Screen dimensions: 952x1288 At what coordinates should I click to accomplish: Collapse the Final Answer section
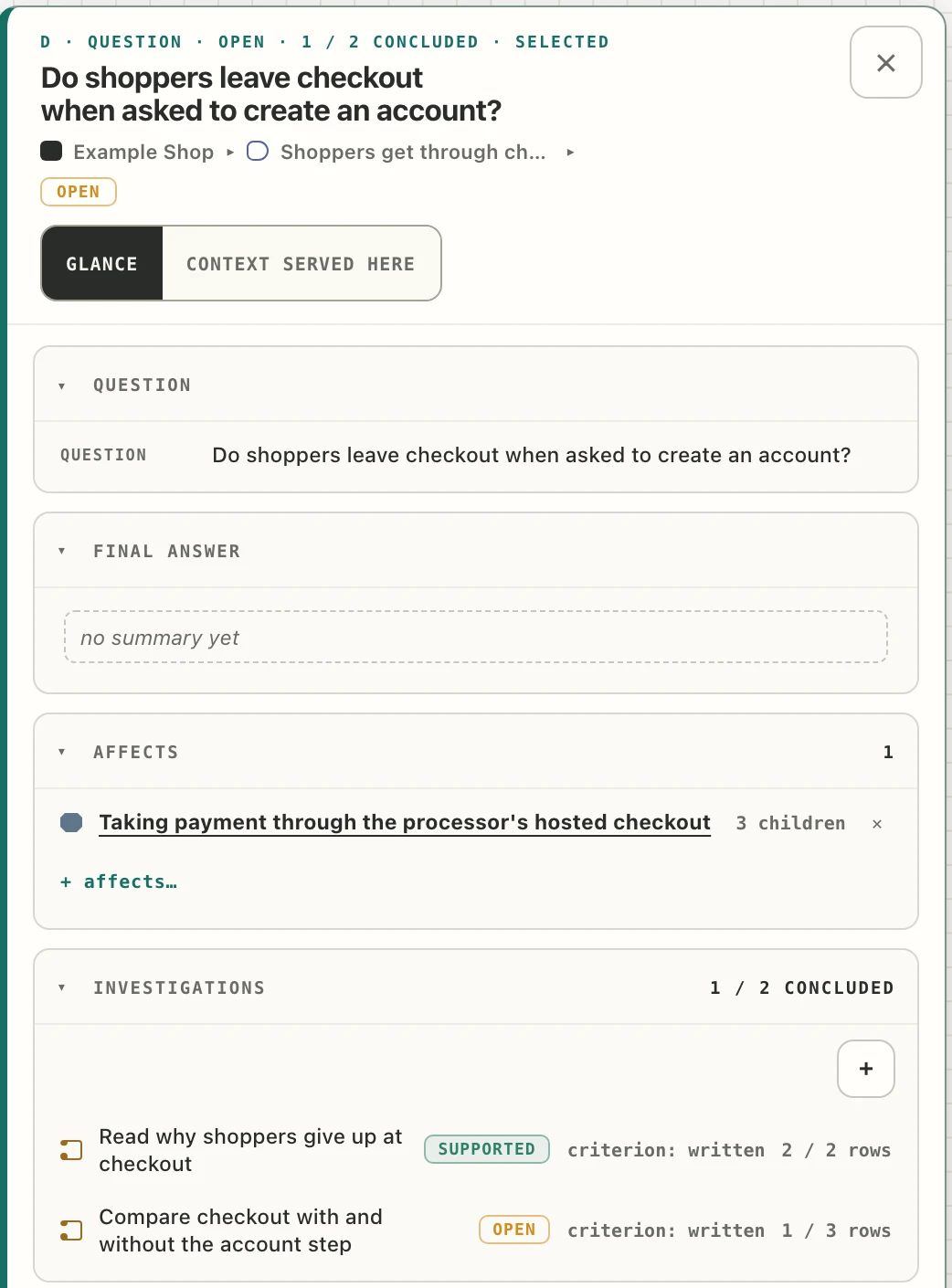62,551
